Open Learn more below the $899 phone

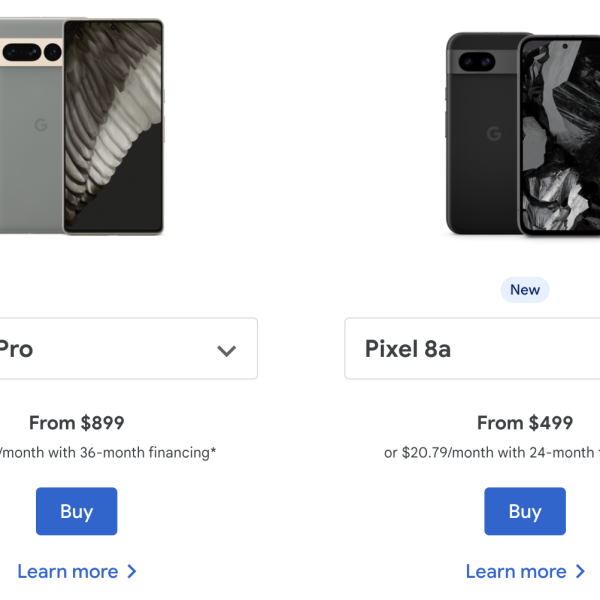(x=67, y=572)
